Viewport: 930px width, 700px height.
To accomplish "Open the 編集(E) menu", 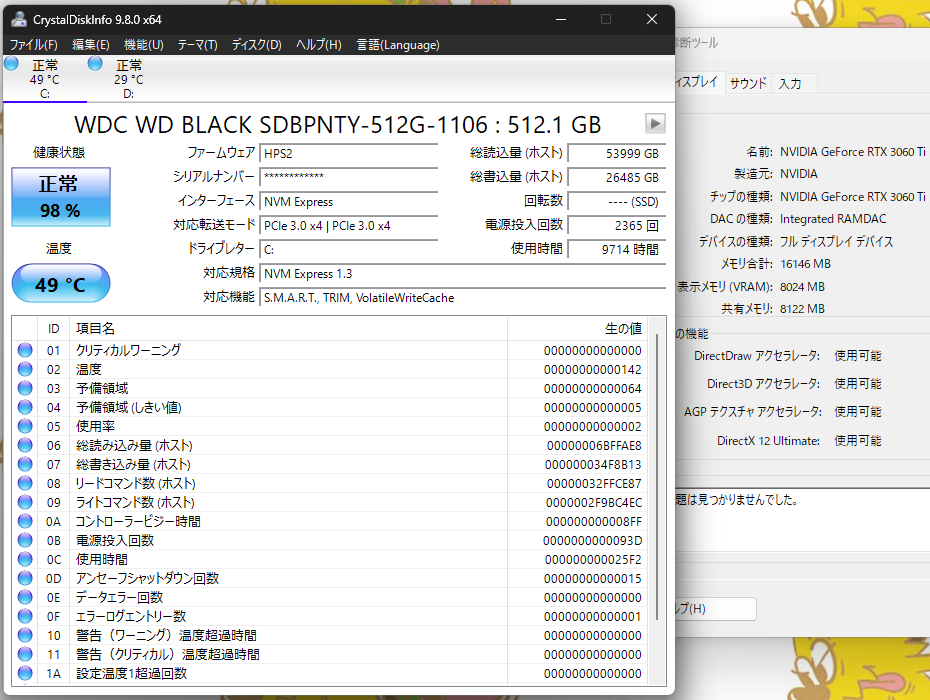I will tap(91, 44).
